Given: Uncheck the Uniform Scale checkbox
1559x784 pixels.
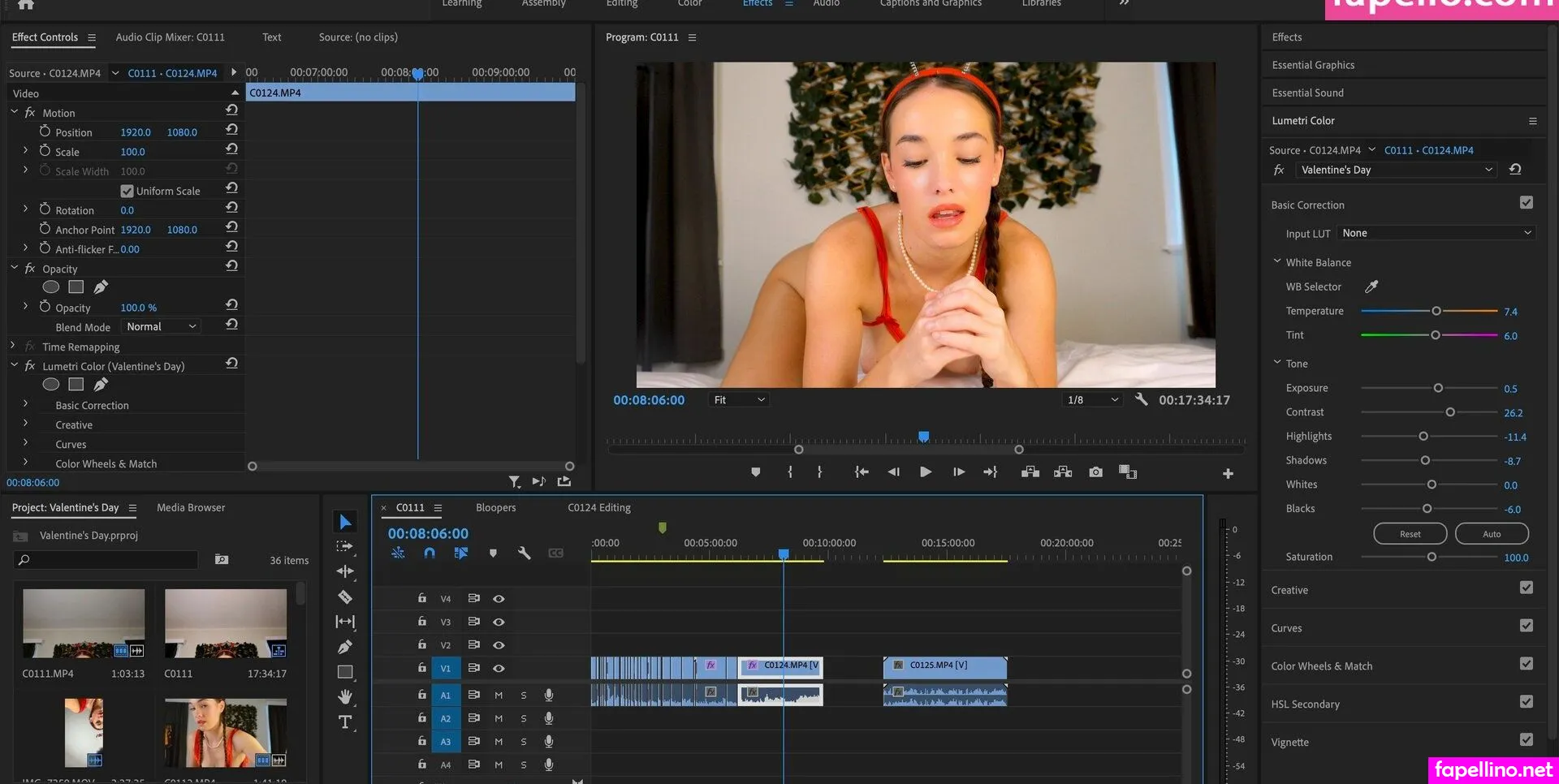Looking at the screenshot, I should click(x=127, y=191).
